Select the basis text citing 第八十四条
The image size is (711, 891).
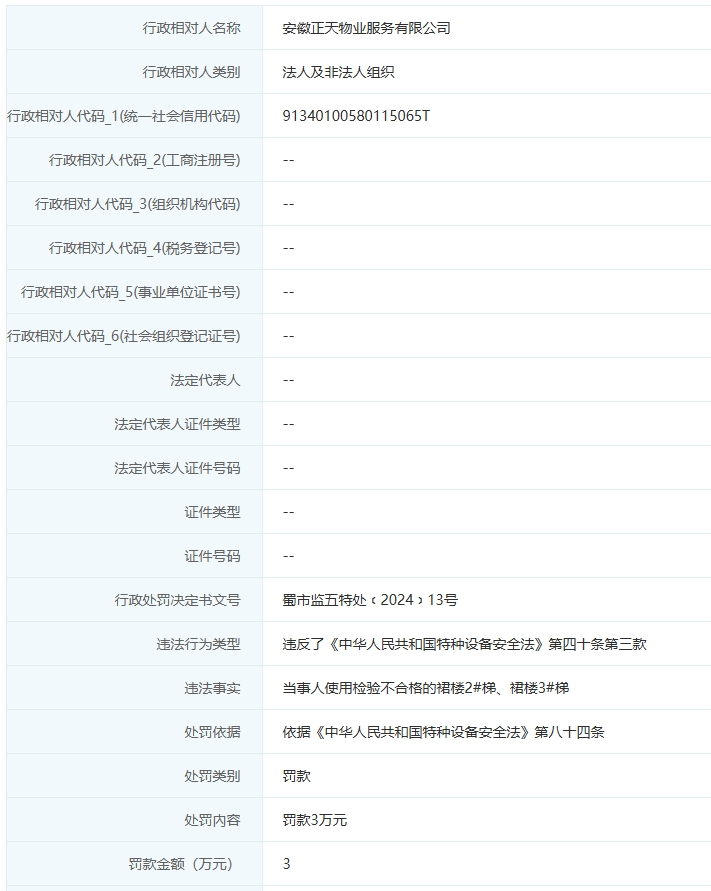coord(443,732)
